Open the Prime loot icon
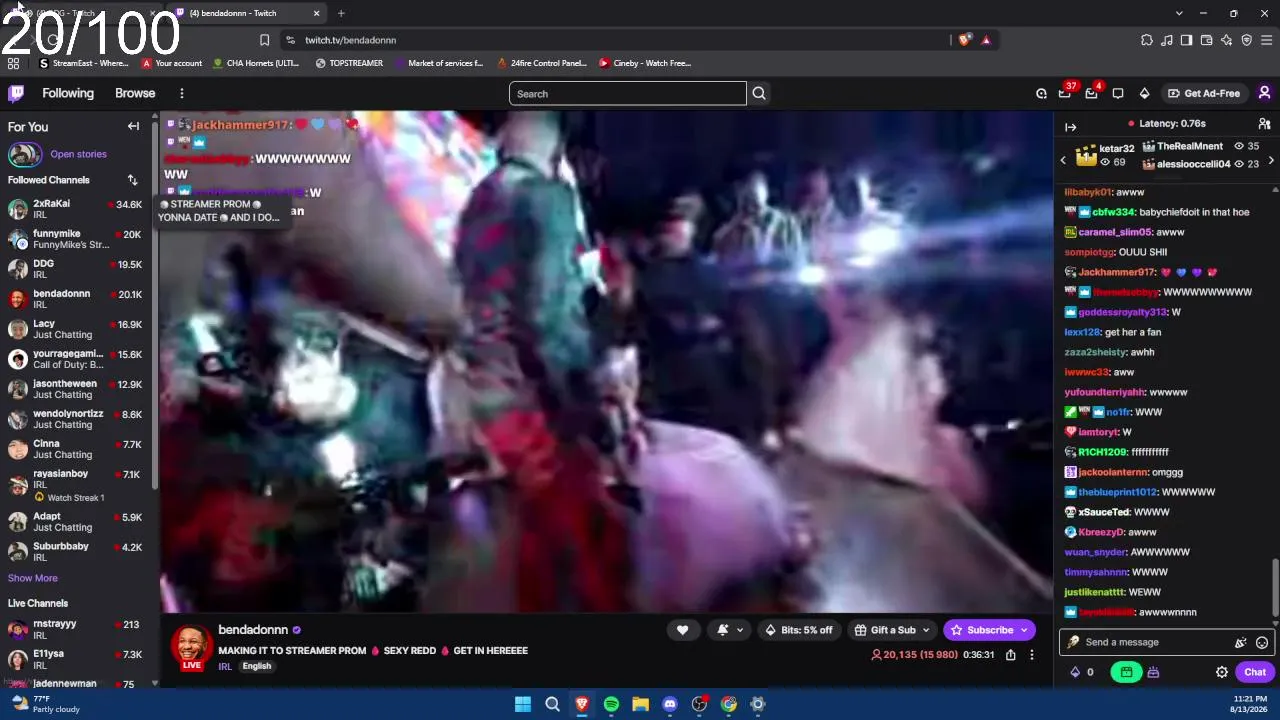1280x720 pixels. tap(1041, 94)
